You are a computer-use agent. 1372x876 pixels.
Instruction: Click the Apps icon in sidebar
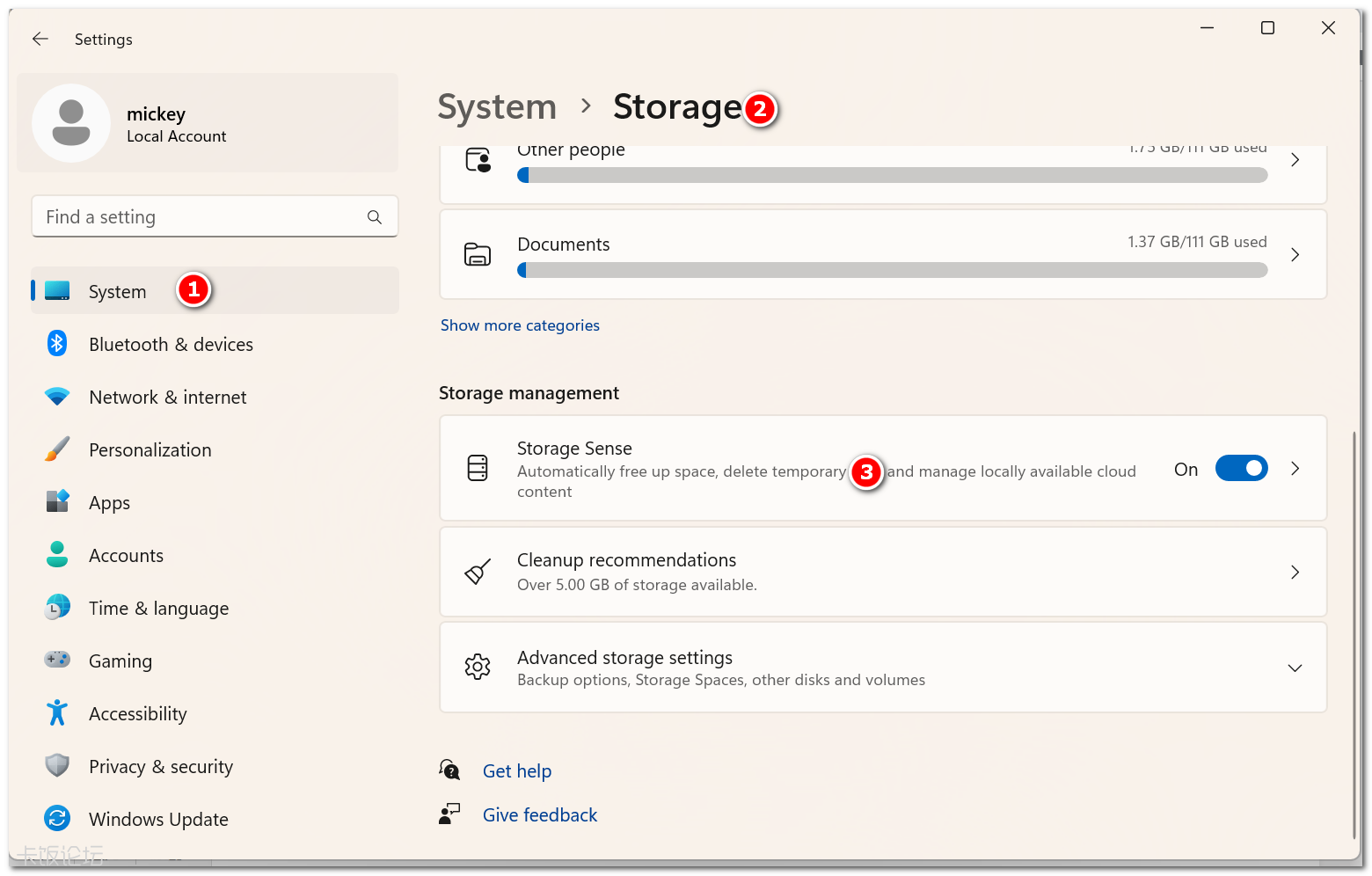[57, 501]
